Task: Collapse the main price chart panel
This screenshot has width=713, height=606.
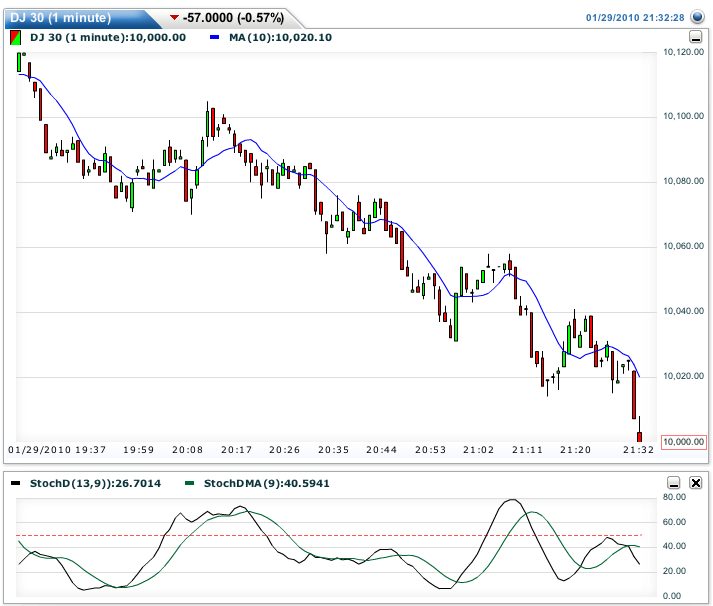Action: [695, 37]
